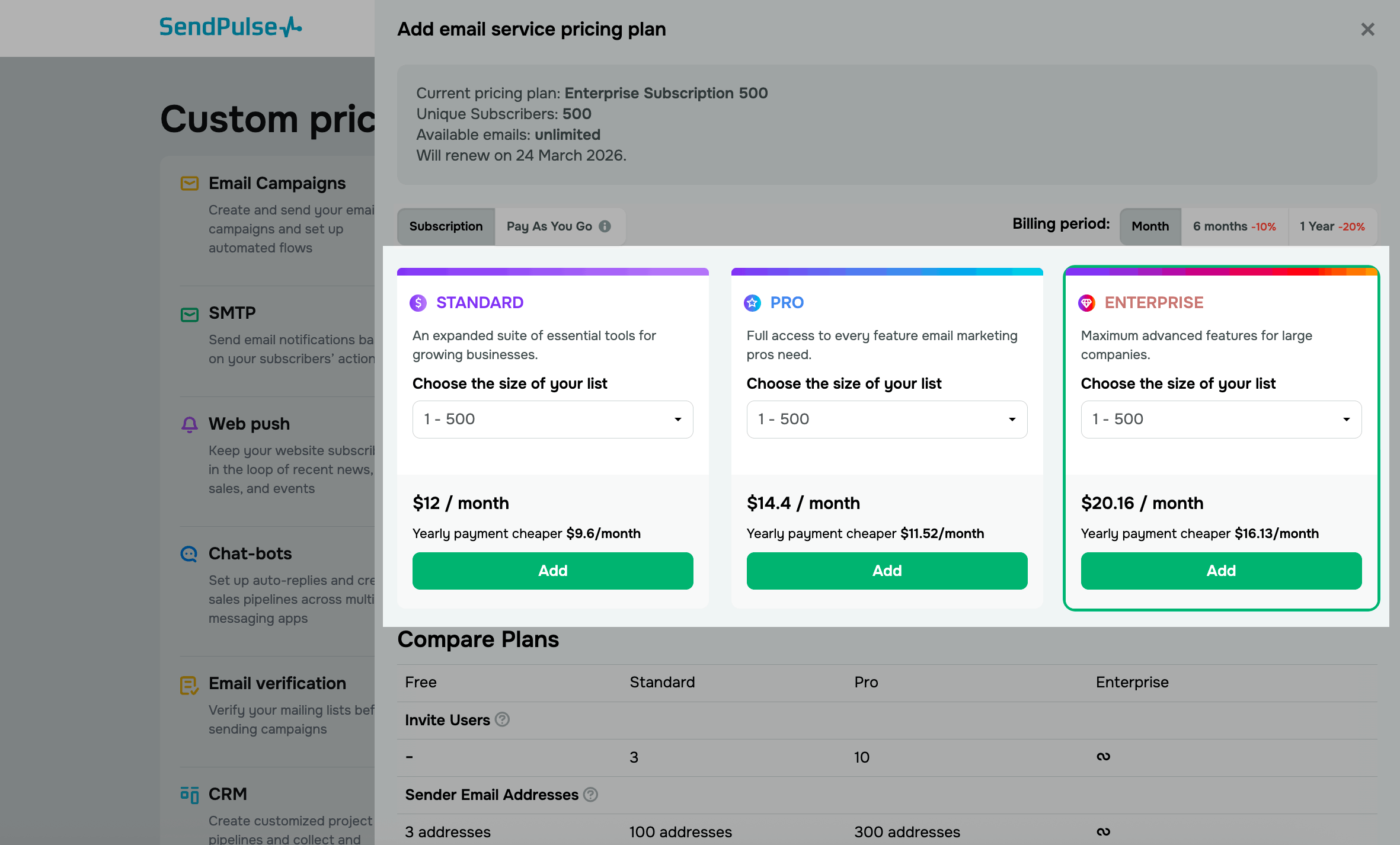This screenshot has width=1400, height=845.
Task: Click the Standard plan dollar icon
Action: click(418, 303)
